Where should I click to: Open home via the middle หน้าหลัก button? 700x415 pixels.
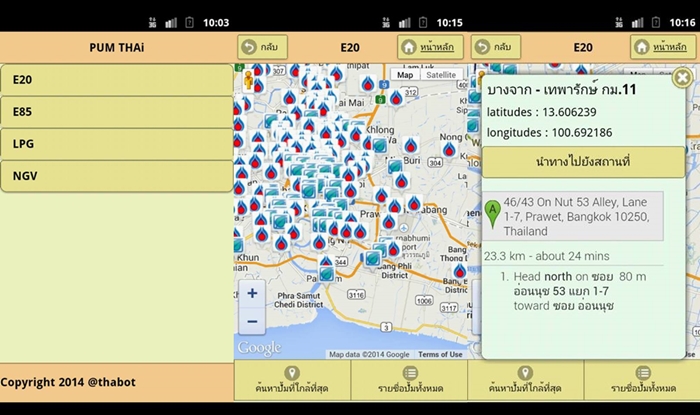(x=430, y=47)
